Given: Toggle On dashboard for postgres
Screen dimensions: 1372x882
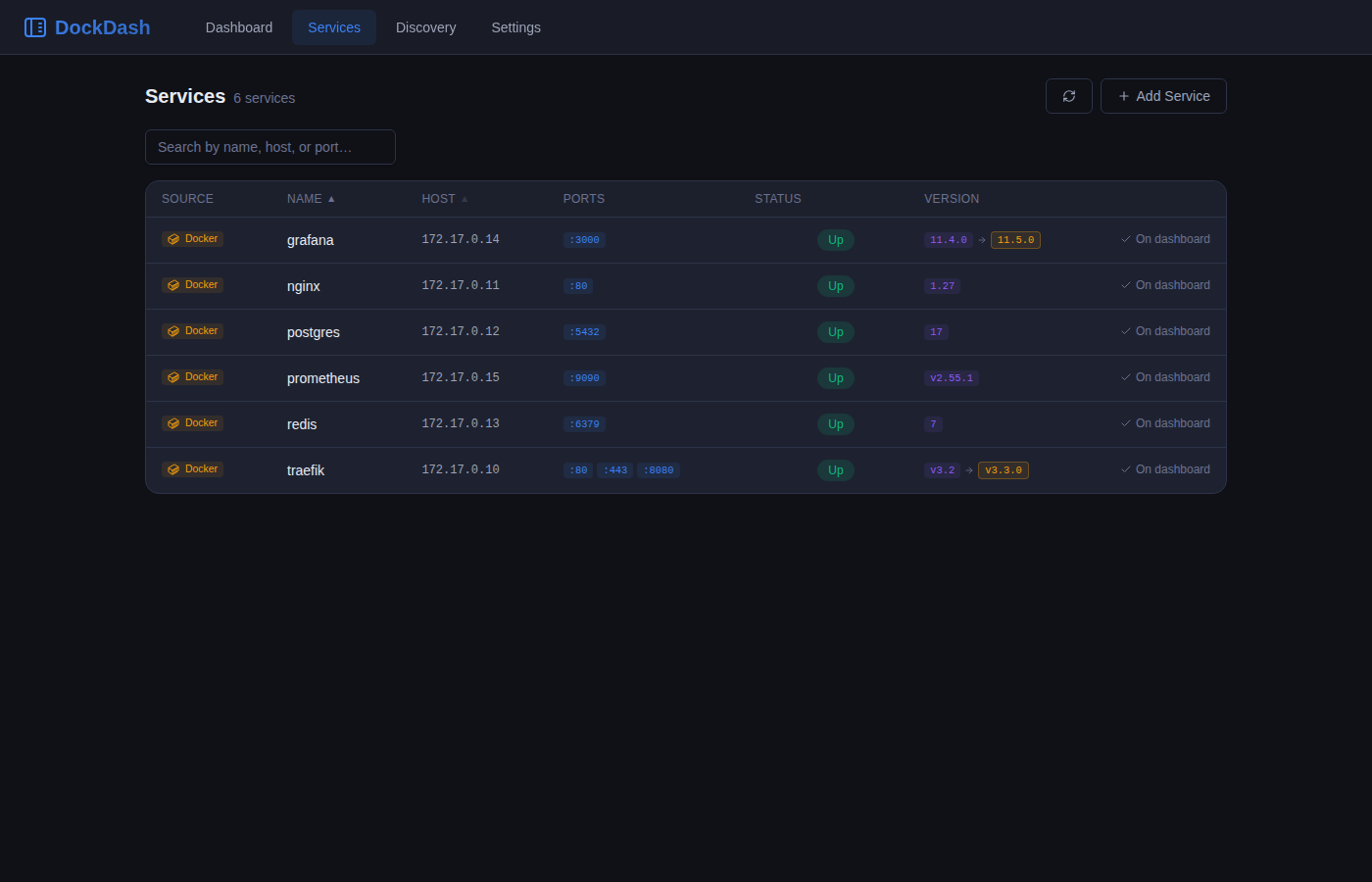Looking at the screenshot, I should tap(1166, 331).
